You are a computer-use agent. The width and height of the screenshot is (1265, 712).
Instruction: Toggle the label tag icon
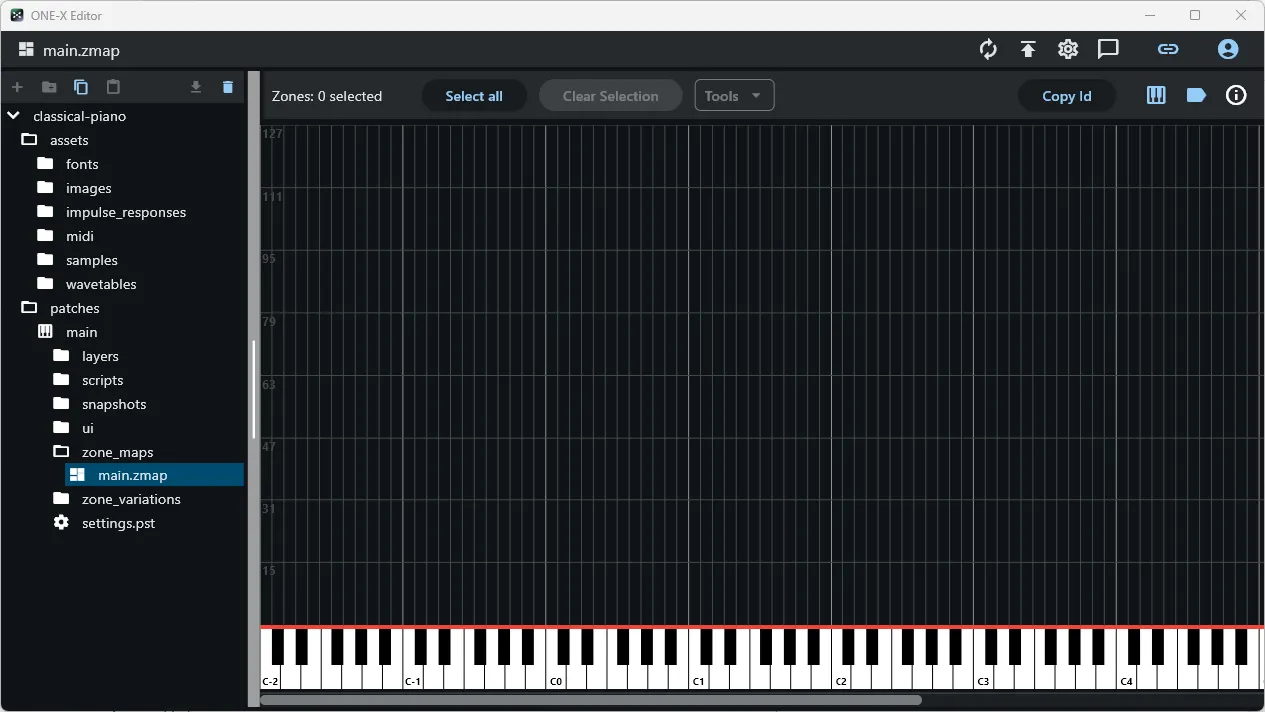[1196, 96]
